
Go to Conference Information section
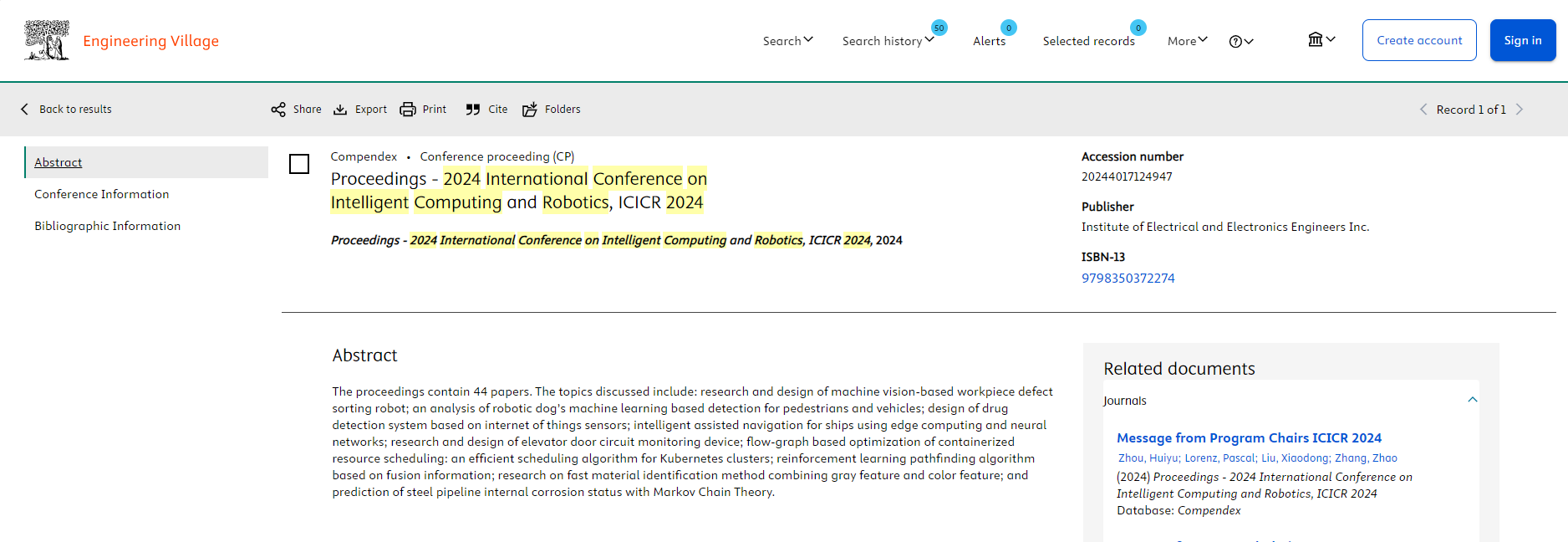coord(102,194)
